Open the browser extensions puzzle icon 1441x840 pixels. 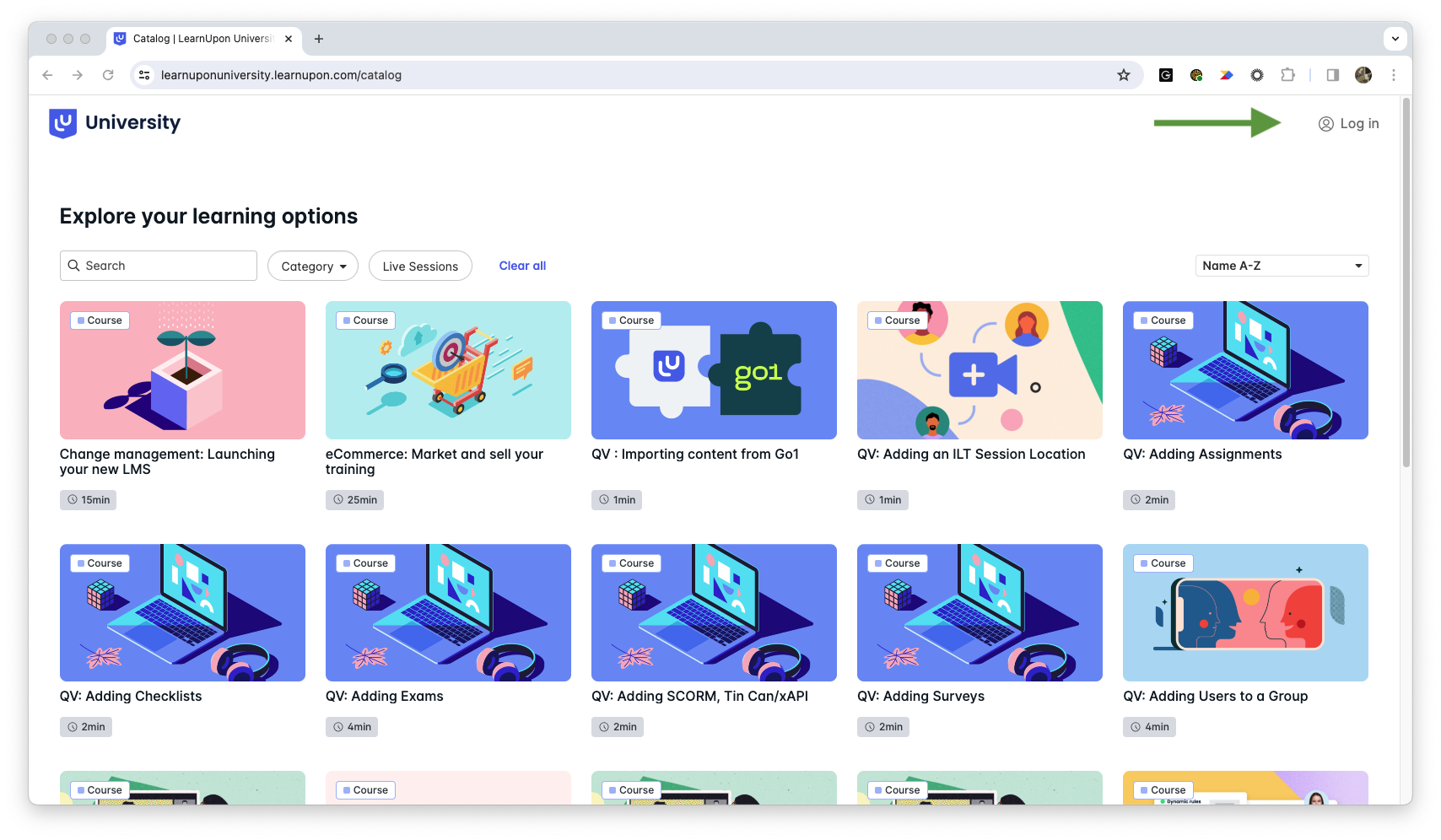(1287, 75)
